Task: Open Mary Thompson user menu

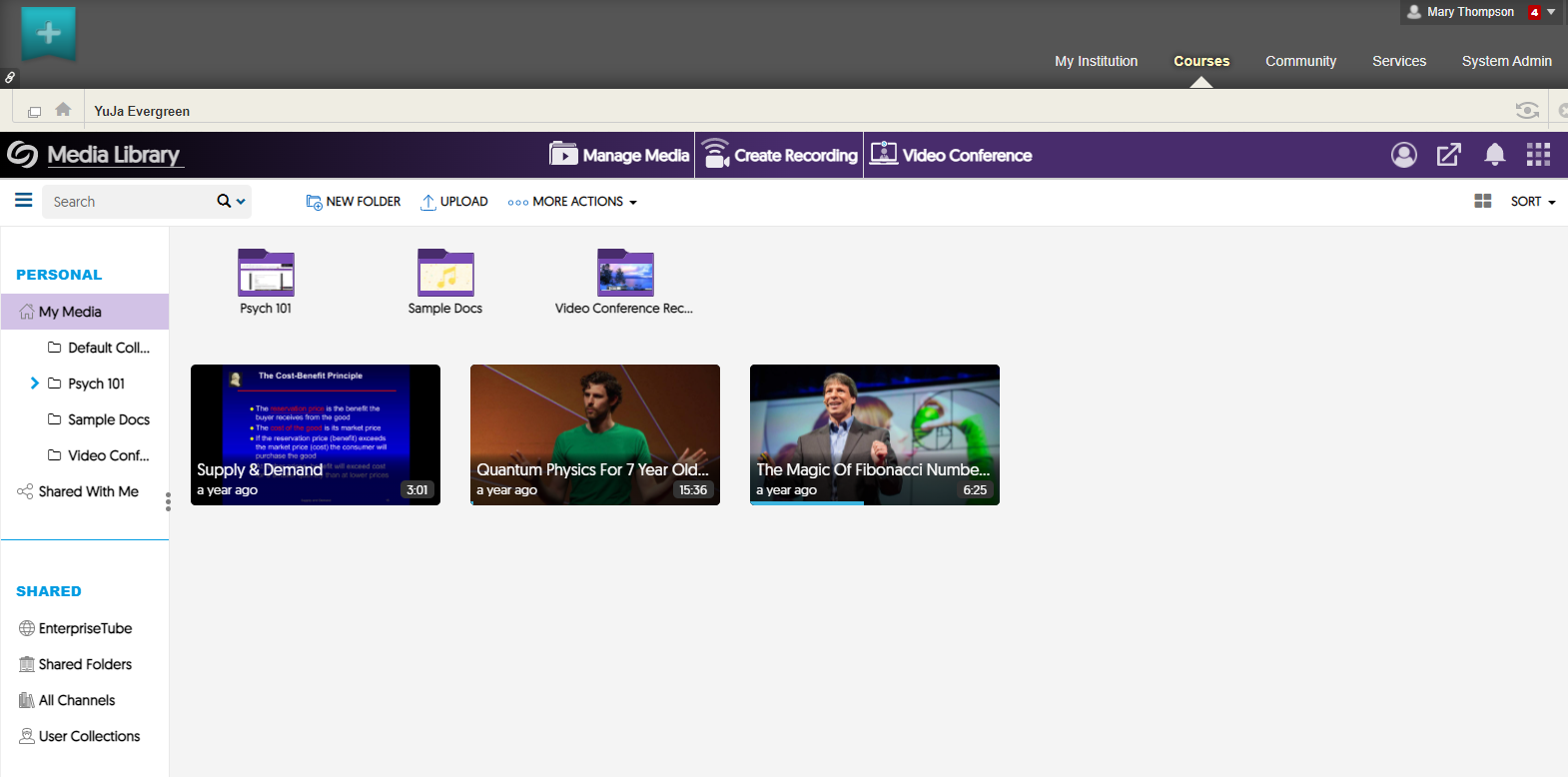Action: (x=1481, y=12)
